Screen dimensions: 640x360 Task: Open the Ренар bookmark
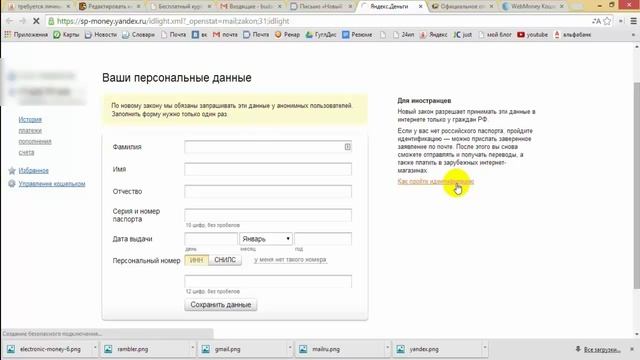point(287,35)
